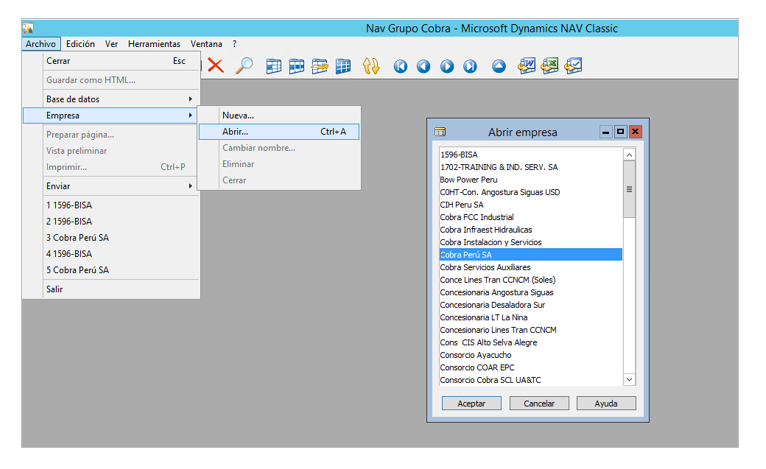The height and width of the screenshot is (469, 766).
Task: Open recent company 2 1596-BISA
Action: [111, 221]
